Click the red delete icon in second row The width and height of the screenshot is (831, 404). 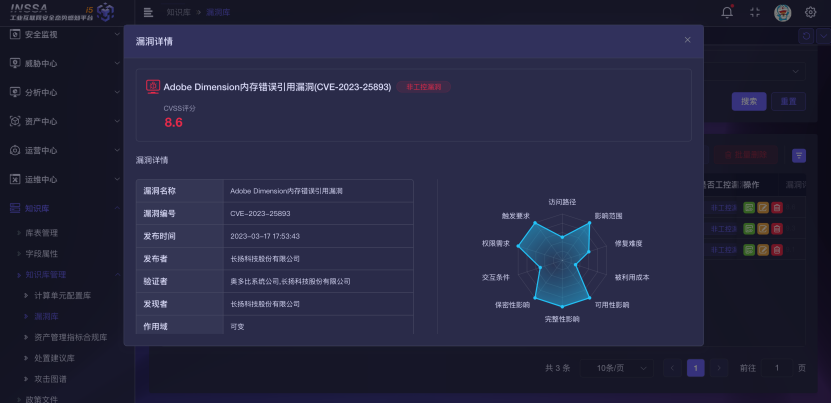click(776, 229)
